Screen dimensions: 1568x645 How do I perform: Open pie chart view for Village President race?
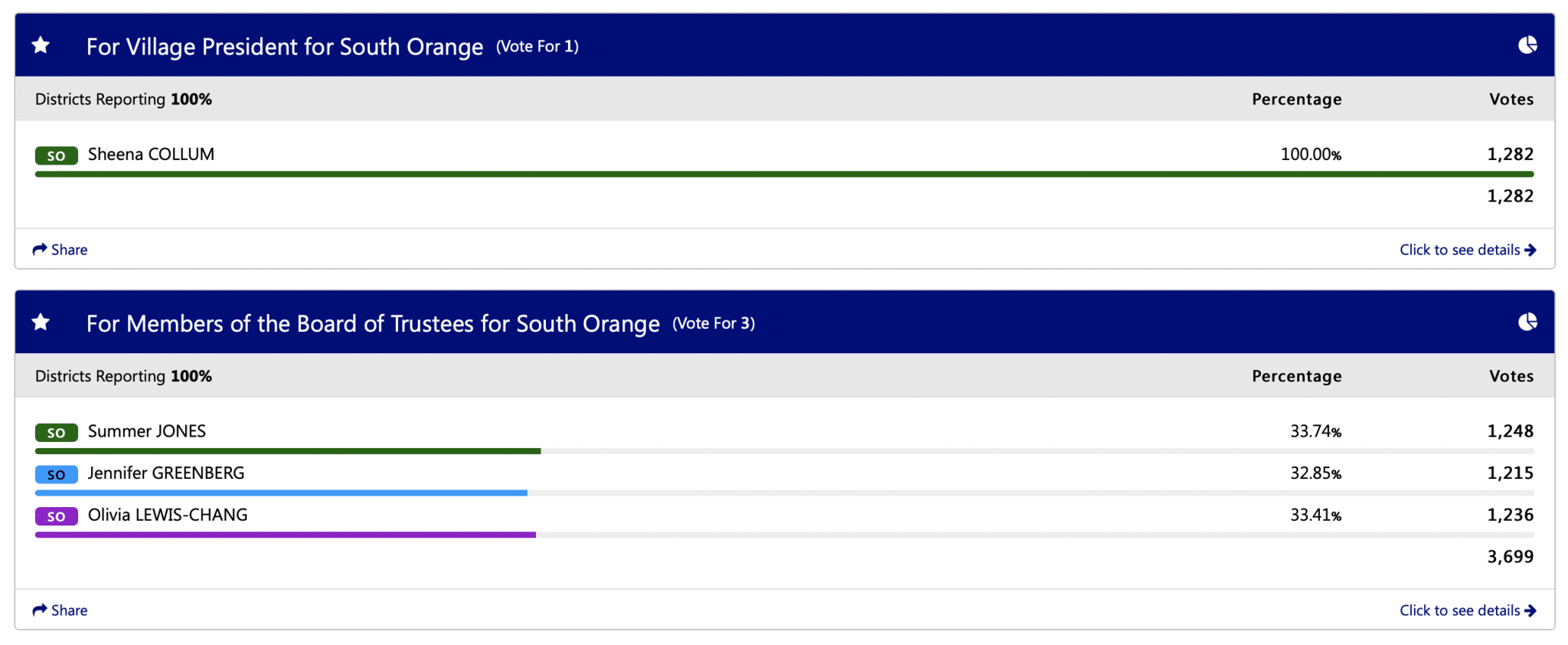coord(1527,45)
